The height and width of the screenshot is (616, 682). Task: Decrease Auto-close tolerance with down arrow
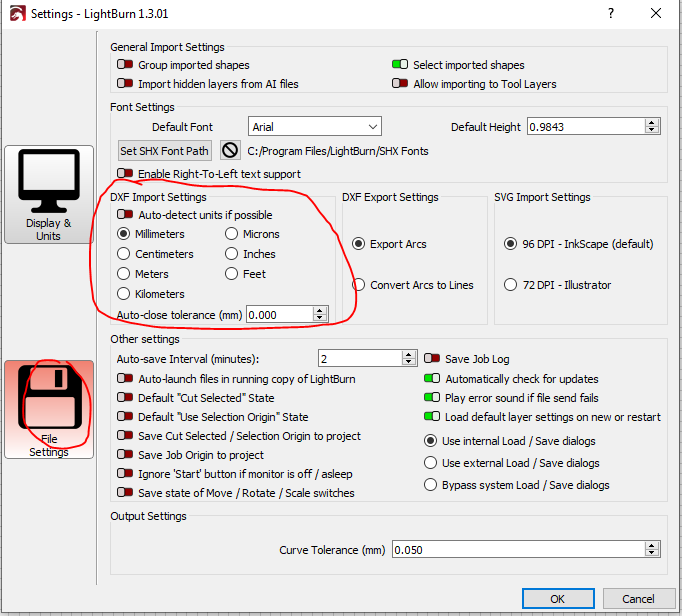click(x=320, y=318)
